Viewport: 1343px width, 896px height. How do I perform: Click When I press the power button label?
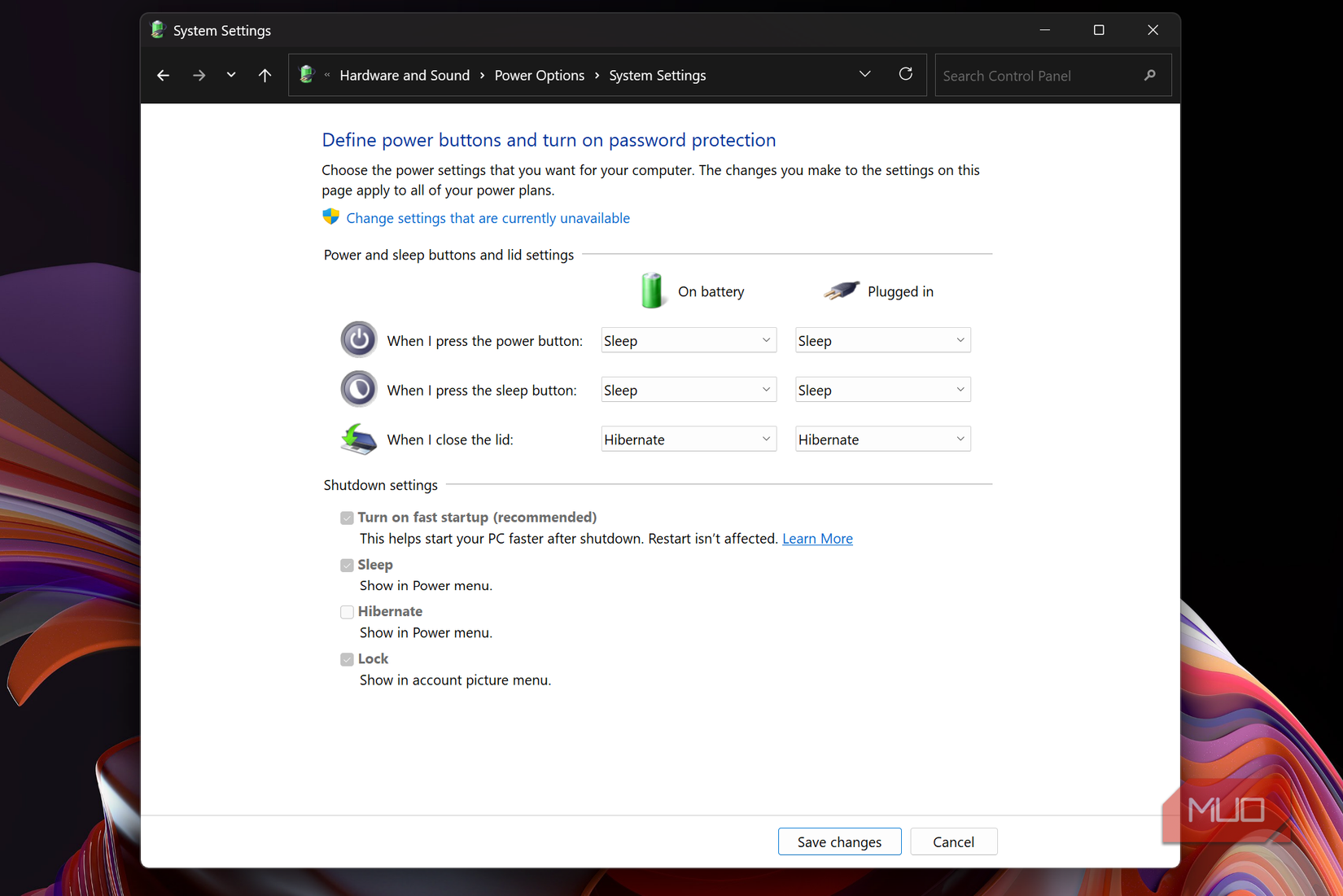point(484,341)
